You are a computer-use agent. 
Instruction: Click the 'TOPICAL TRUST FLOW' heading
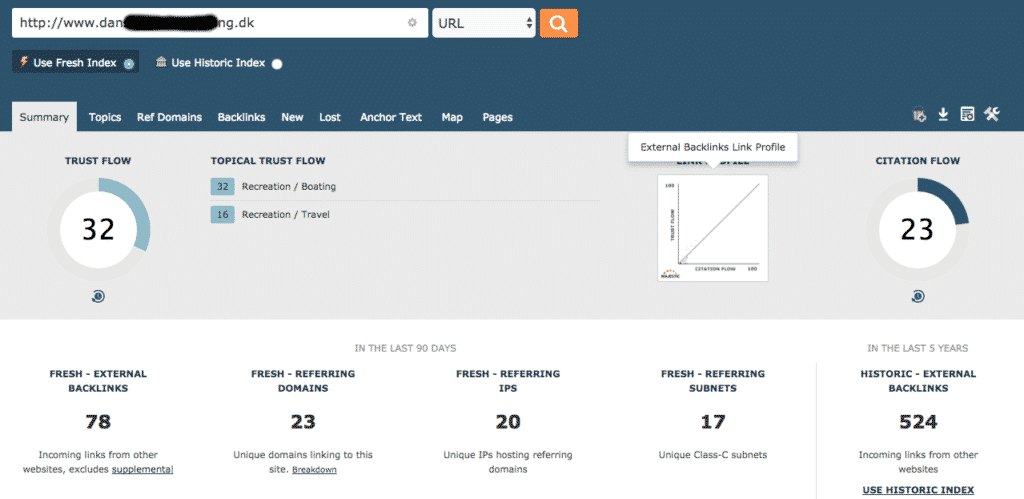tap(268, 161)
